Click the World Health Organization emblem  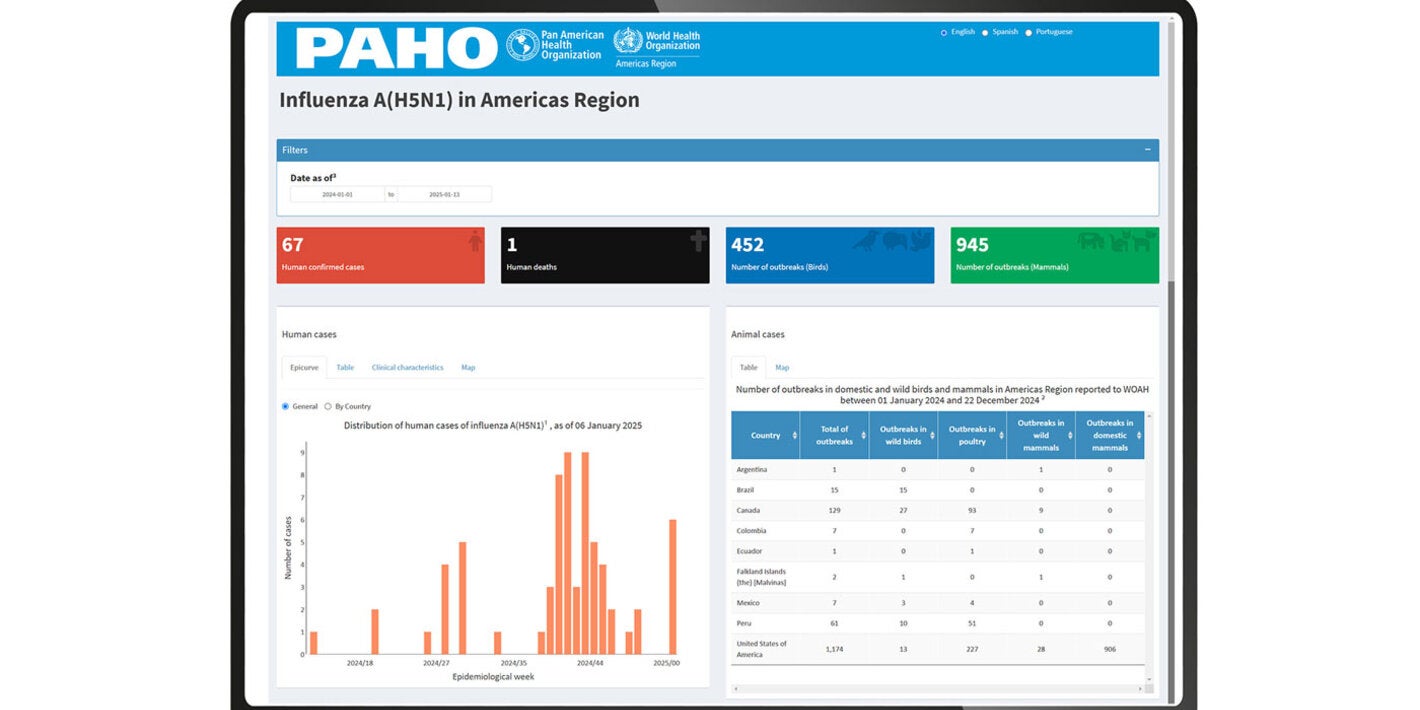(628, 44)
